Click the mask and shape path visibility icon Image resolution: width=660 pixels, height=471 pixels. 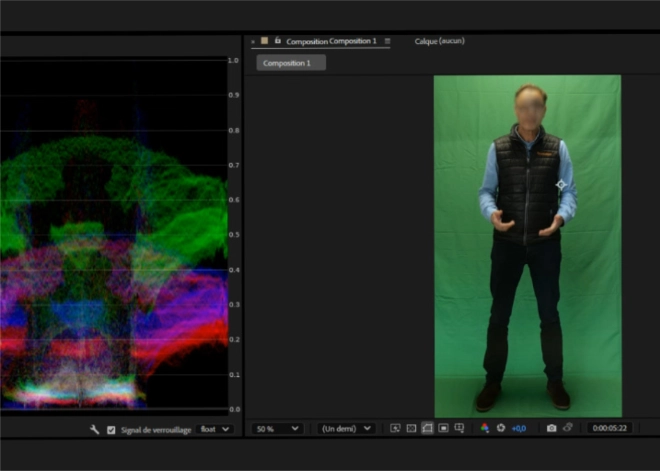click(x=427, y=428)
